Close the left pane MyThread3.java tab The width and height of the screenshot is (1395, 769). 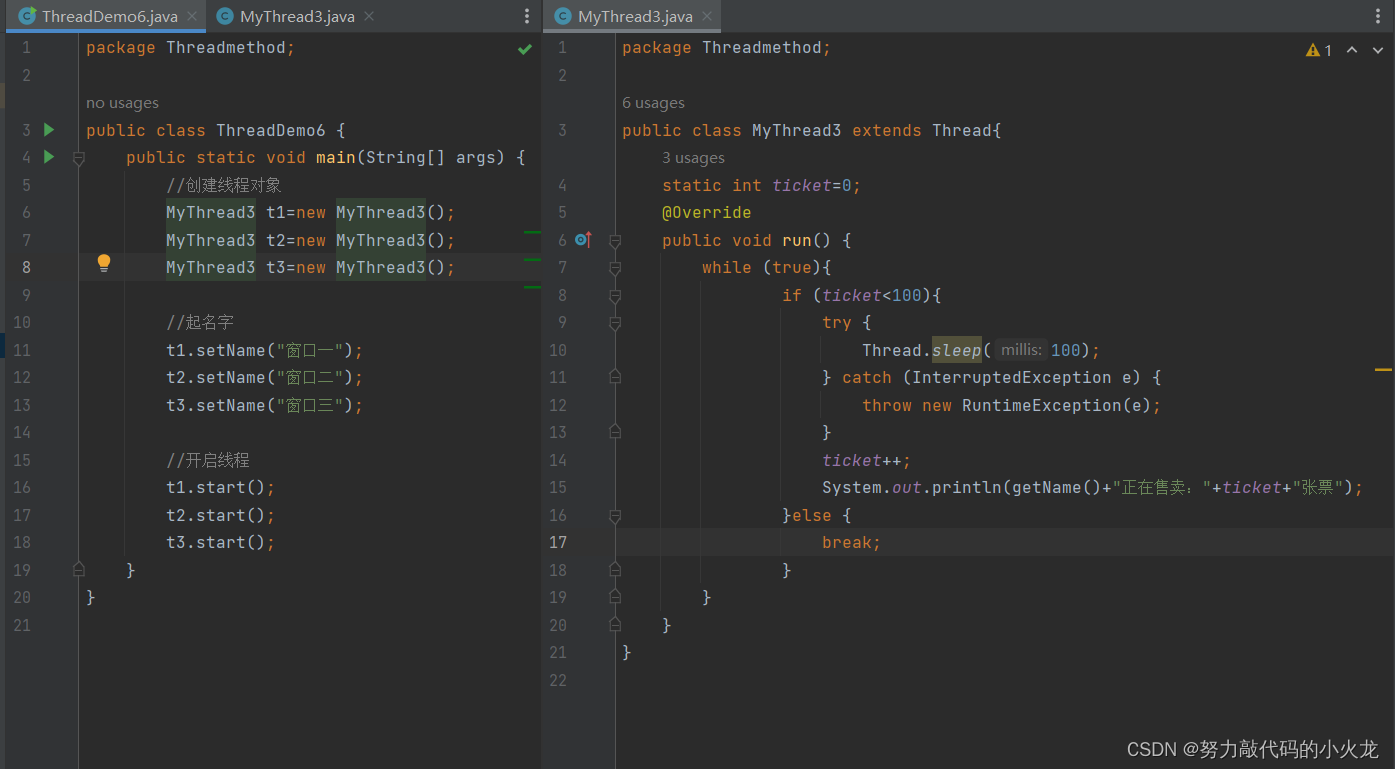[x=369, y=17]
